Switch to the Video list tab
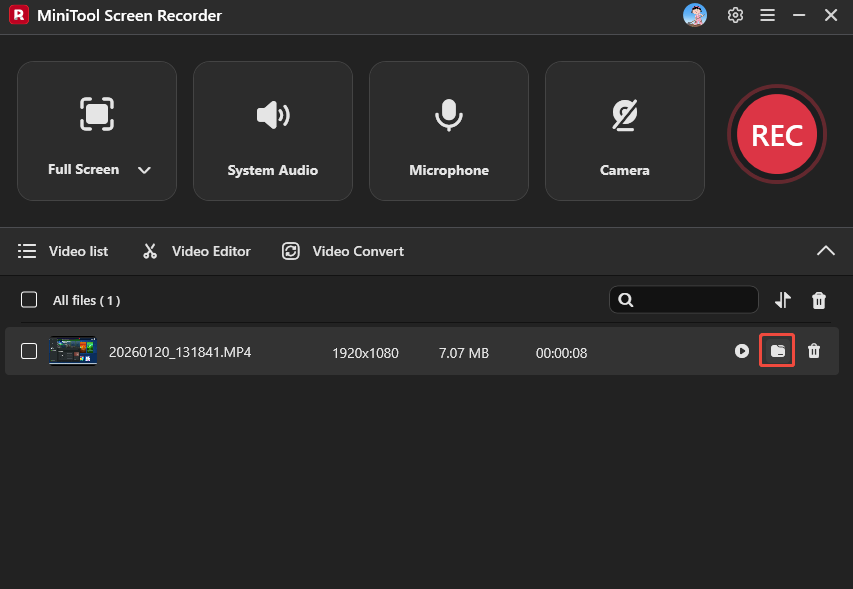Image resolution: width=853 pixels, height=589 pixels. click(x=62, y=251)
